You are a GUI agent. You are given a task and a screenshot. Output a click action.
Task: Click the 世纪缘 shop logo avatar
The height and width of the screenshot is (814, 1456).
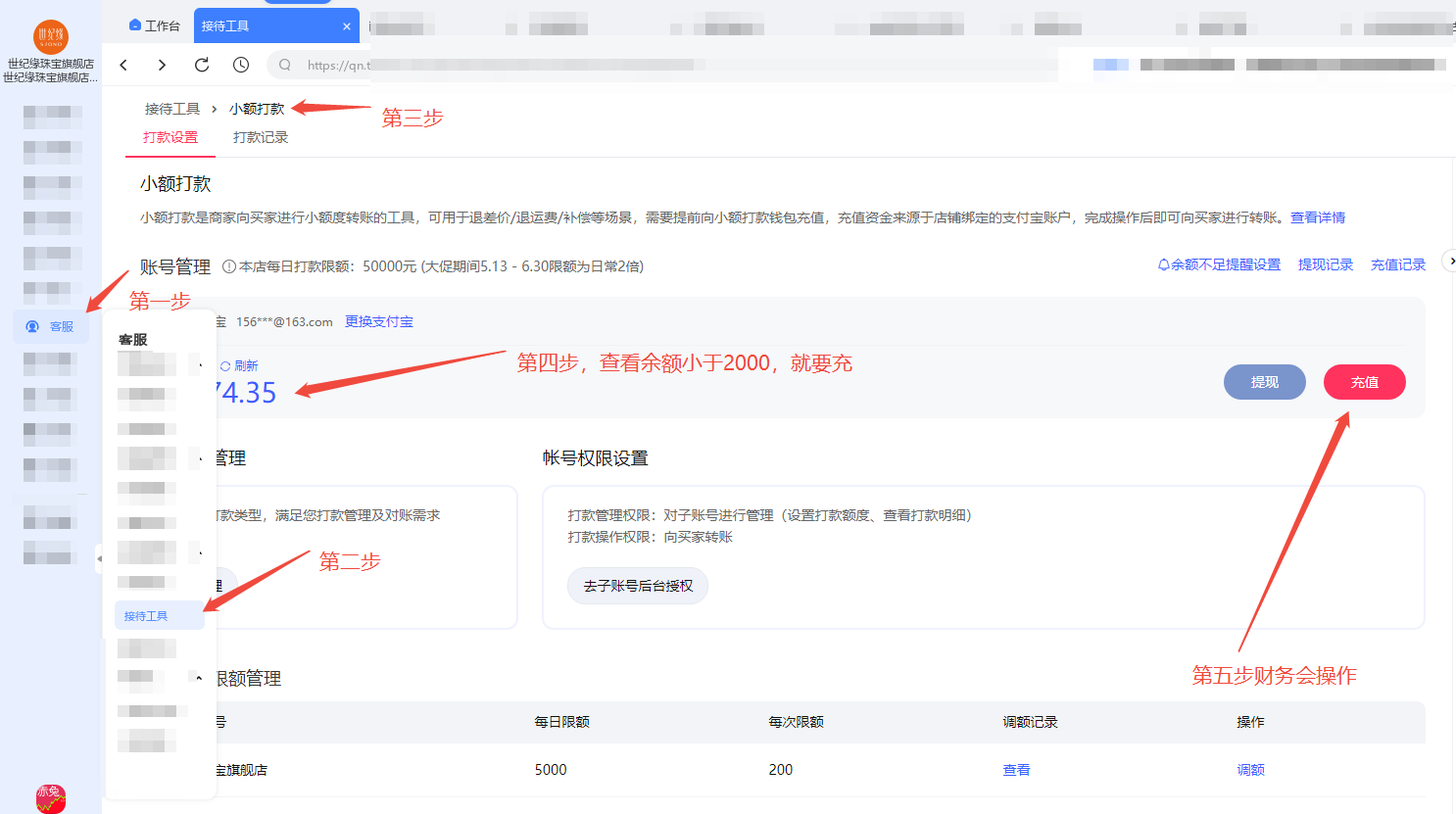[x=51, y=37]
